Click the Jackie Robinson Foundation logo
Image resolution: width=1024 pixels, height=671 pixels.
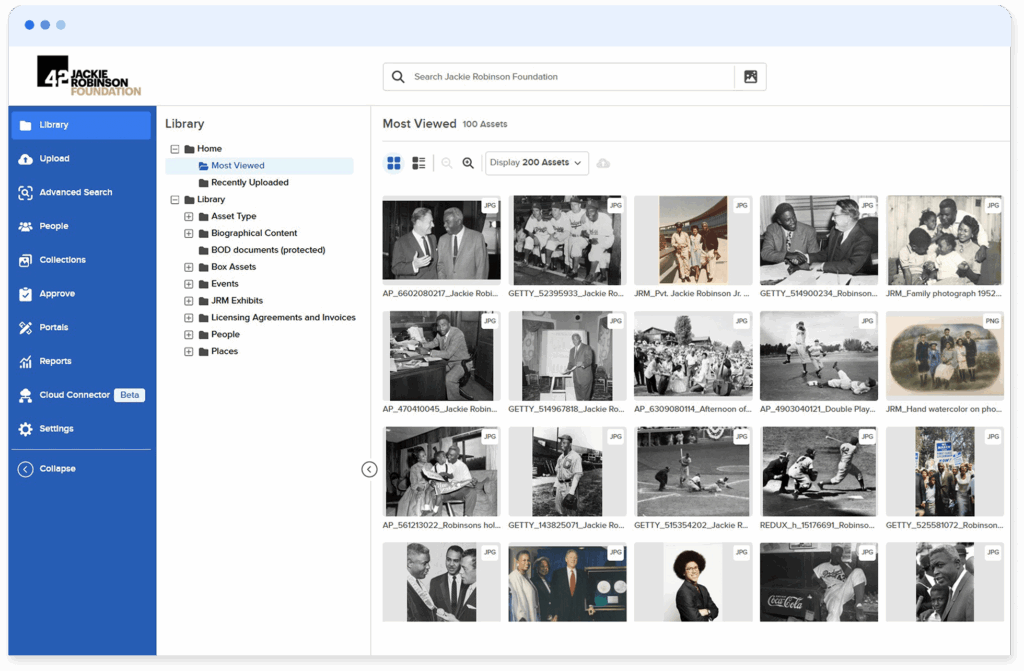pyautogui.click(x=89, y=76)
